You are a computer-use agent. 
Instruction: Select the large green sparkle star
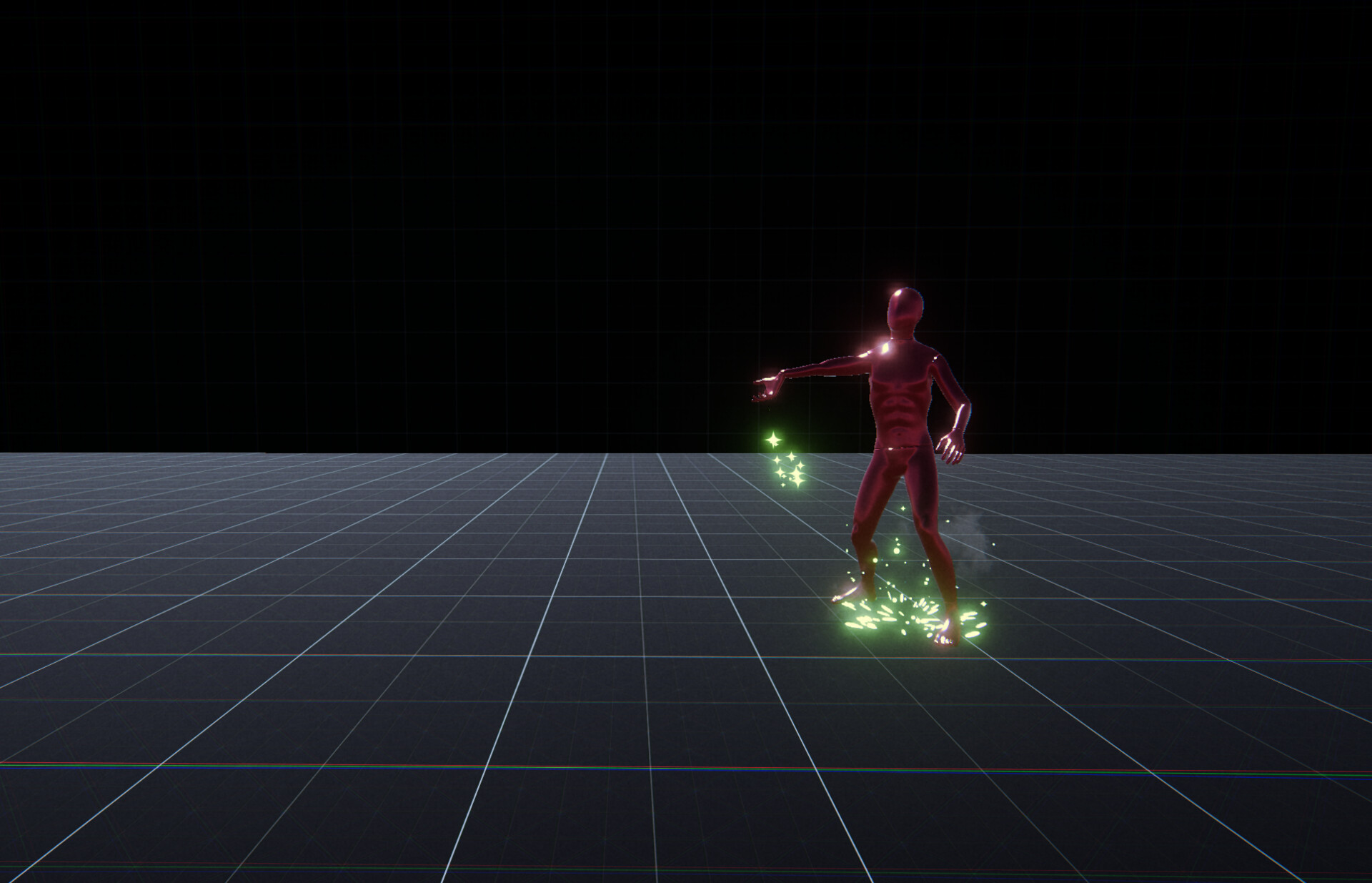[x=772, y=440]
